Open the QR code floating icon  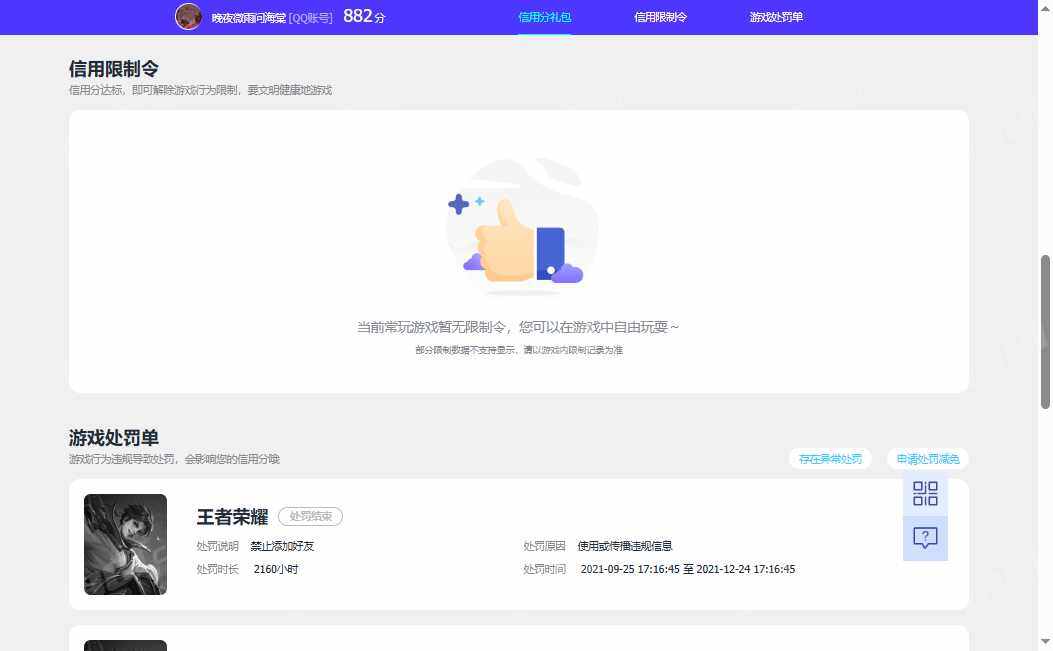(x=925, y=494)
